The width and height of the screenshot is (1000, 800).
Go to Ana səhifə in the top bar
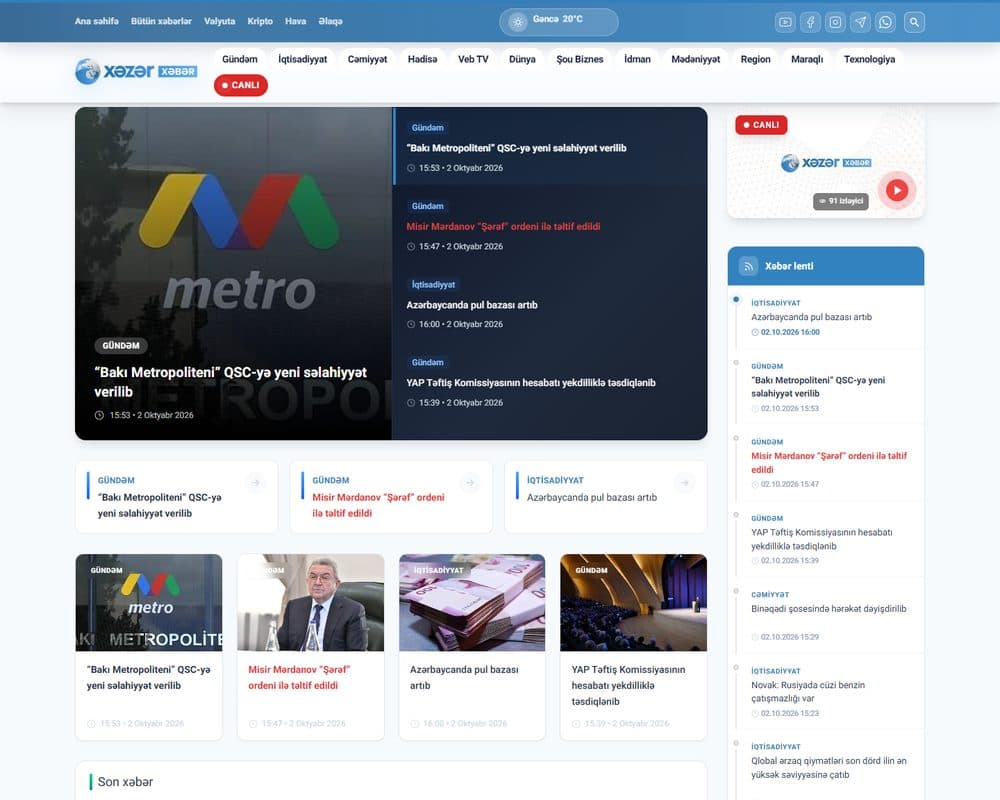coord(96,21)
